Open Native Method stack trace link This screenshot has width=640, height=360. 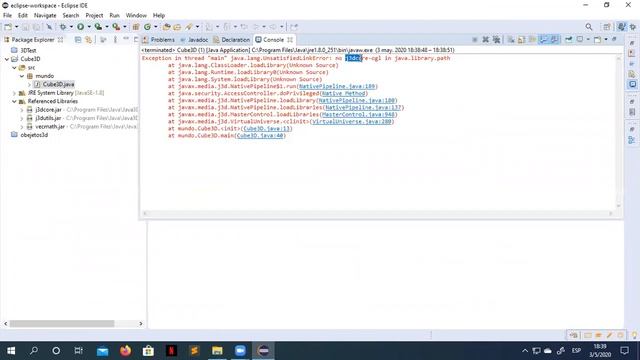point(344,93)
